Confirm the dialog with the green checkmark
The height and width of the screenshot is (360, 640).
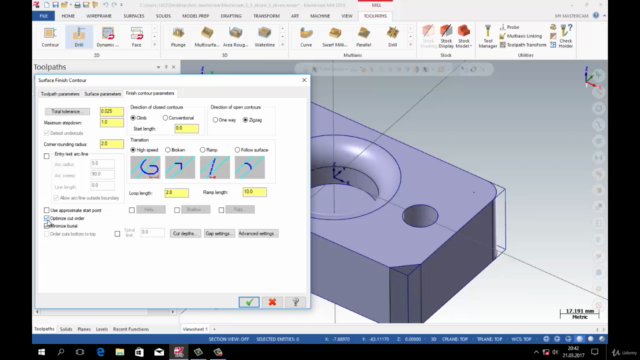click(249, 302)
